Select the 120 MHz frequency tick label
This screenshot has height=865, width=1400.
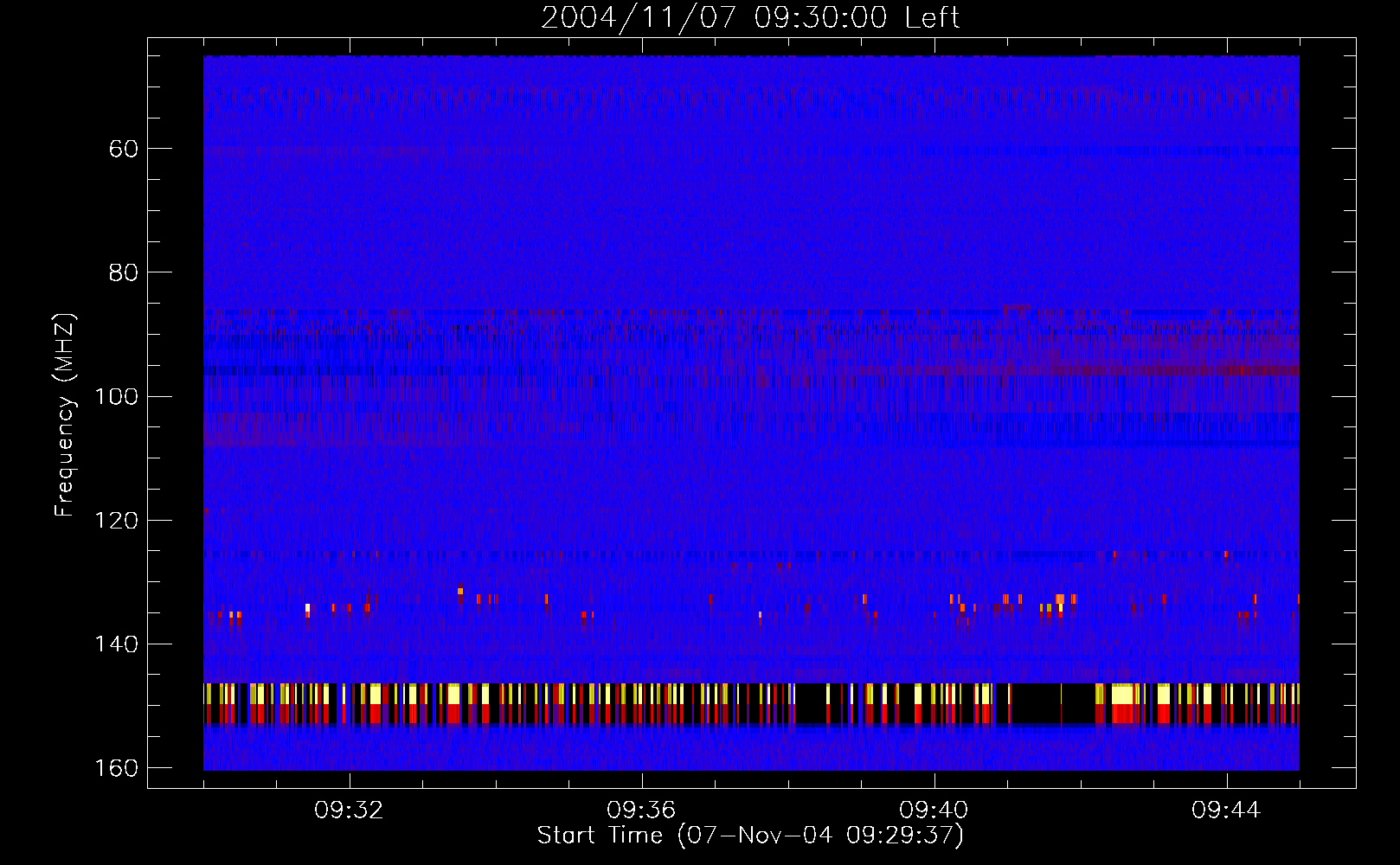116,521
